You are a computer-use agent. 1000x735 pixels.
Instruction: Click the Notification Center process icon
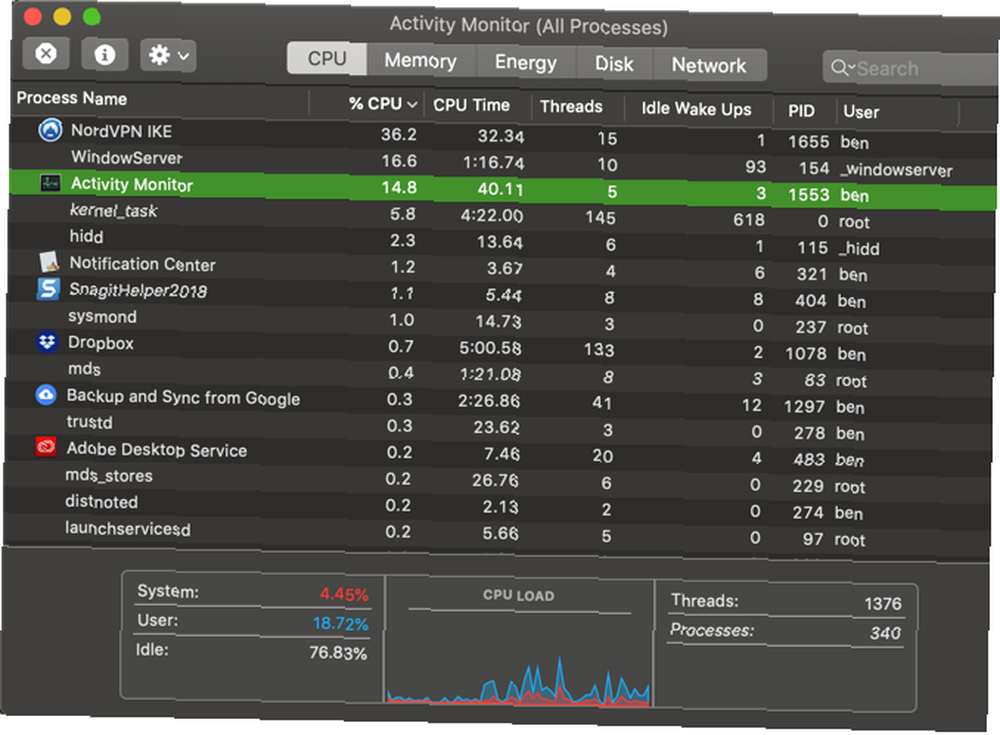tap(49, 262)
